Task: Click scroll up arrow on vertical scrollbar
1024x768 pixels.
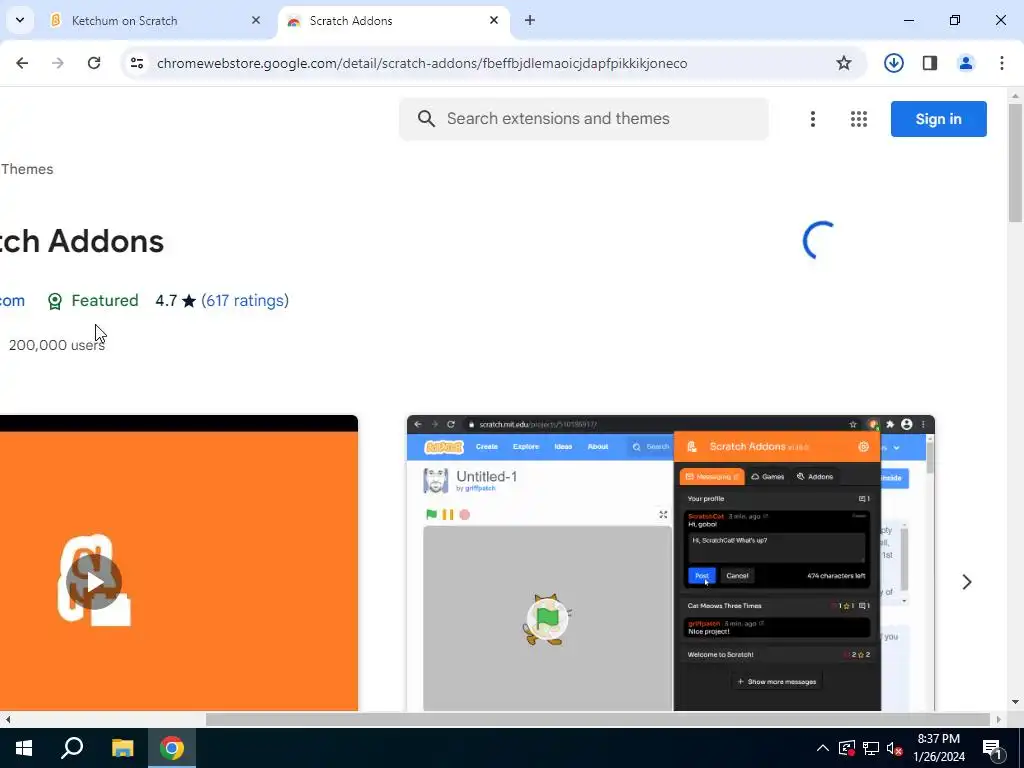Action: [1016, 96]
